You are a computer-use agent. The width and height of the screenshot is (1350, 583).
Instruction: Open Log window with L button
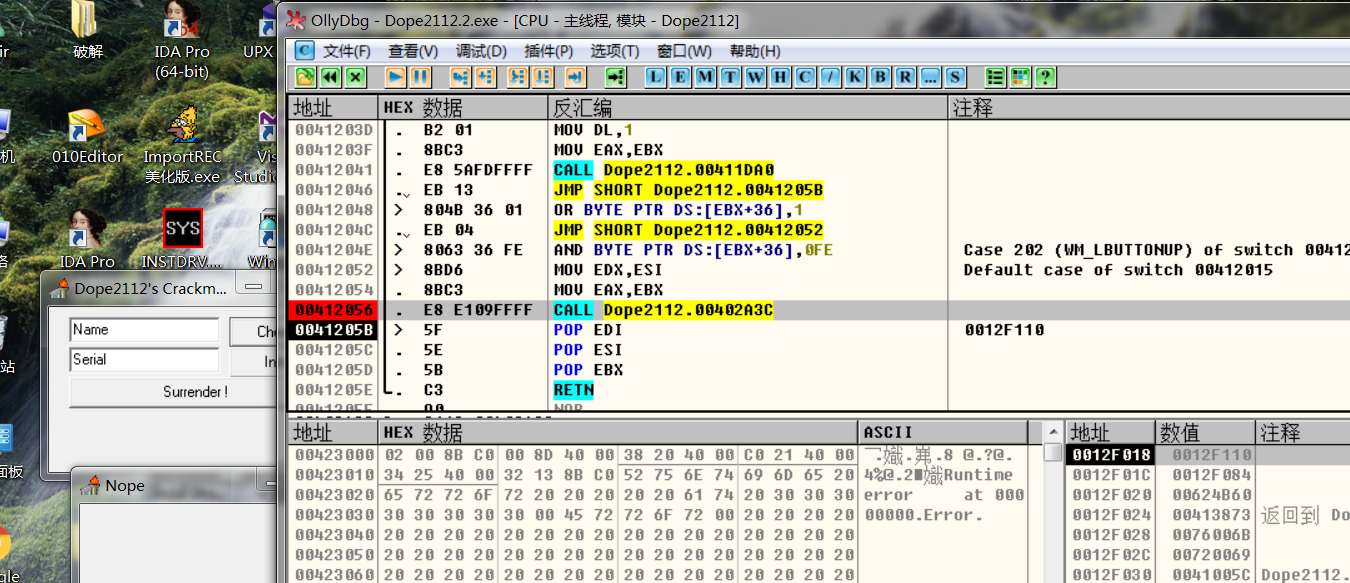pos(656,76)
